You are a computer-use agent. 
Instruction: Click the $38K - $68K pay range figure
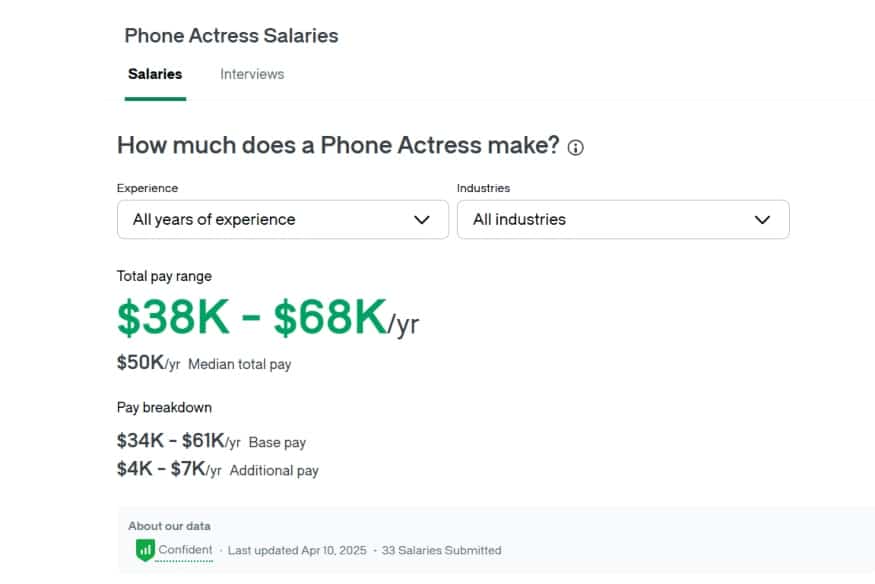coord(252,318)
